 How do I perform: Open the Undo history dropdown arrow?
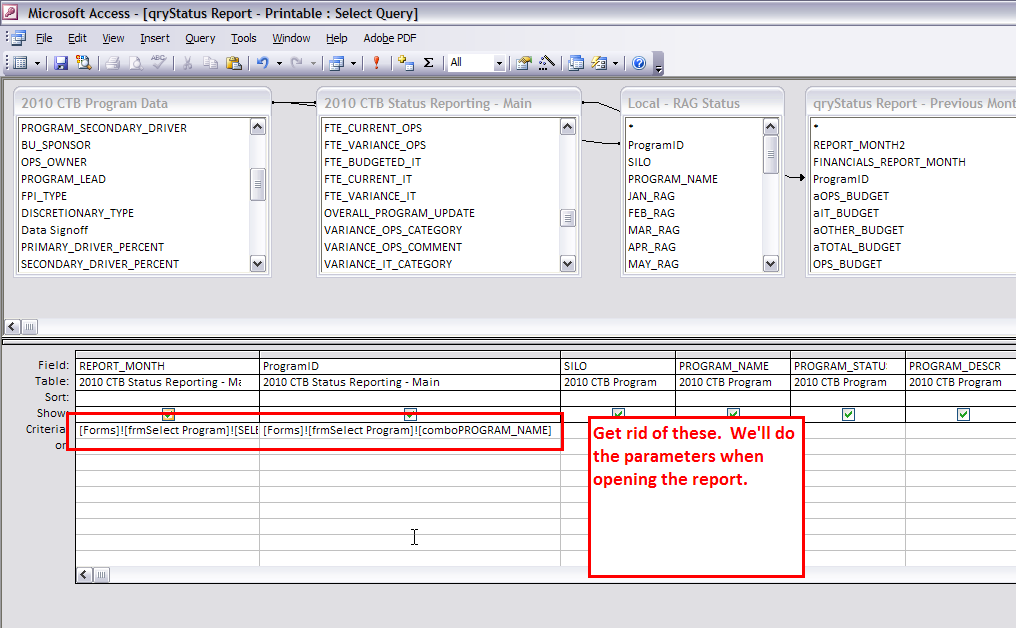coord(279,63)
